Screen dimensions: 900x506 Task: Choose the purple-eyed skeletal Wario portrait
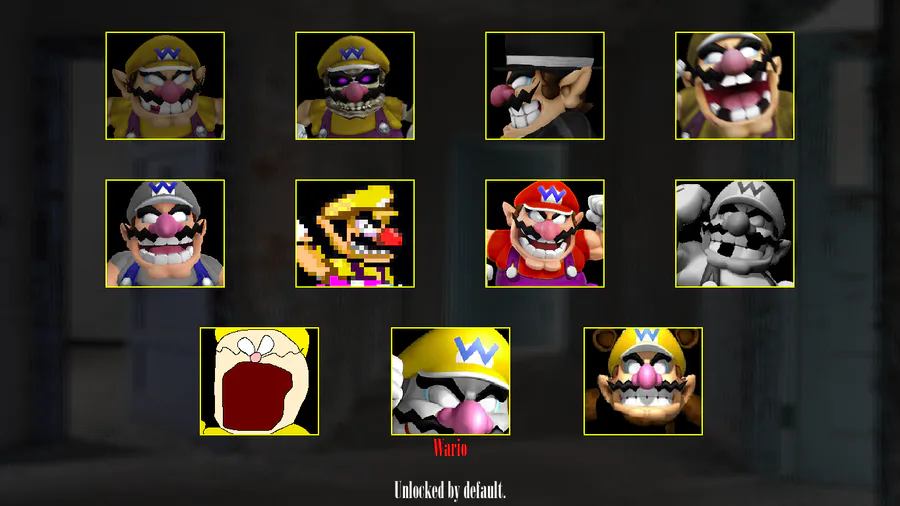tap(355, 85)
